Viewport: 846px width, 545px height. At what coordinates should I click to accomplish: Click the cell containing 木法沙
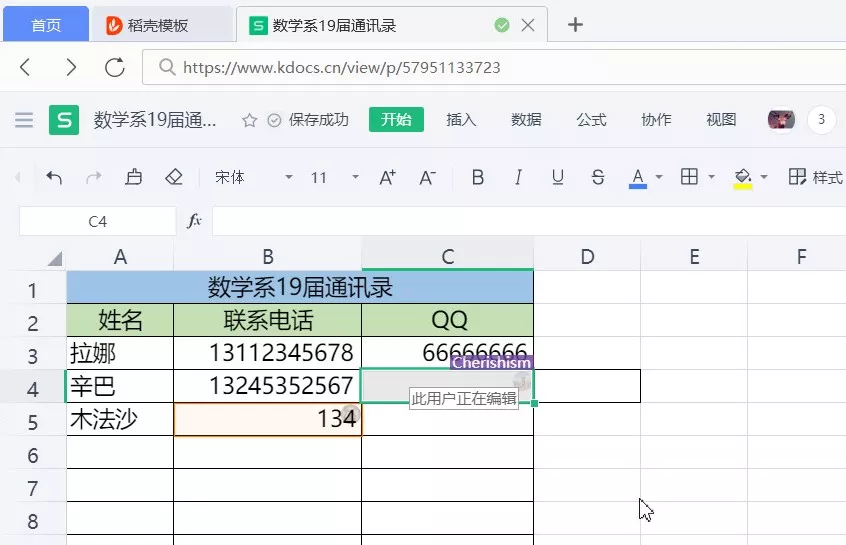[120, 419]
